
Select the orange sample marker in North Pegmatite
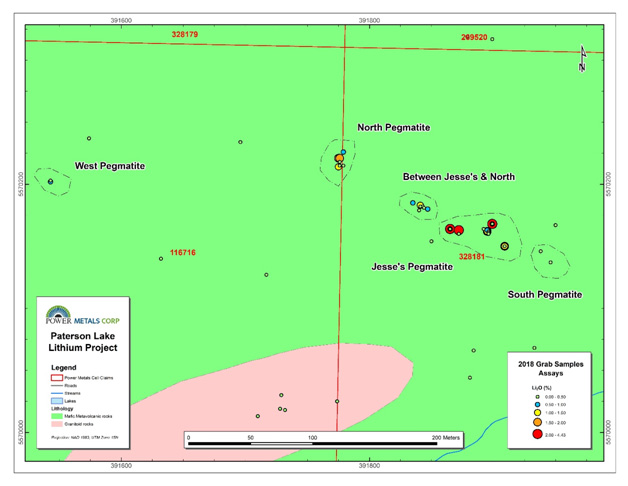339,158
